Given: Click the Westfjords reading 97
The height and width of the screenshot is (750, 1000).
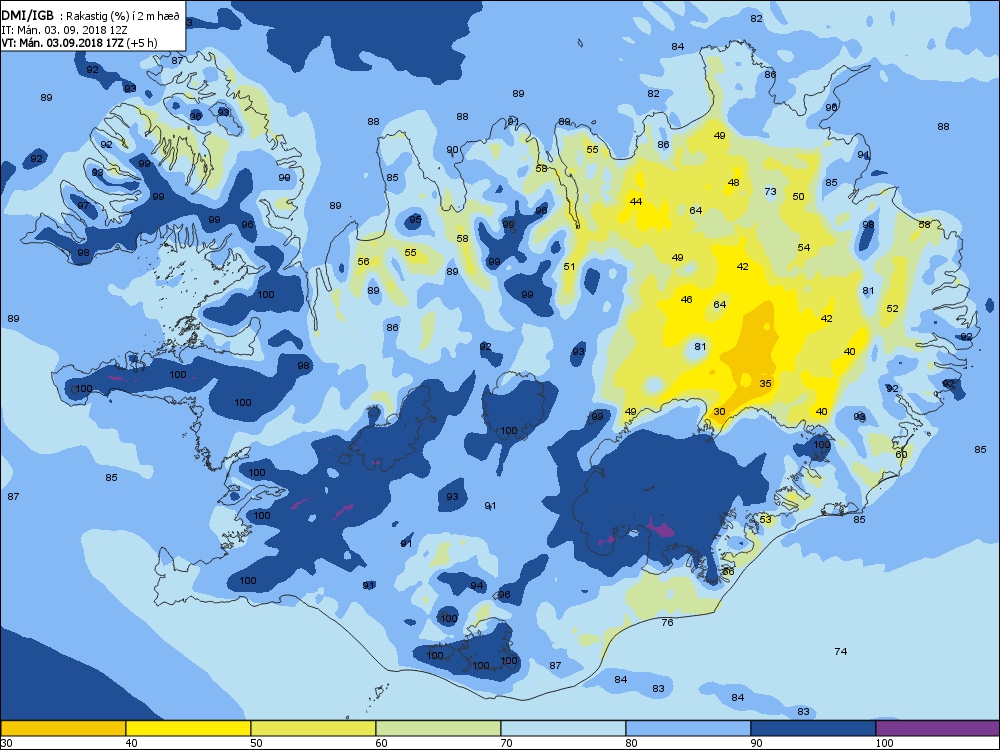Looking at the screenshot, I should (x=83, y=205).
